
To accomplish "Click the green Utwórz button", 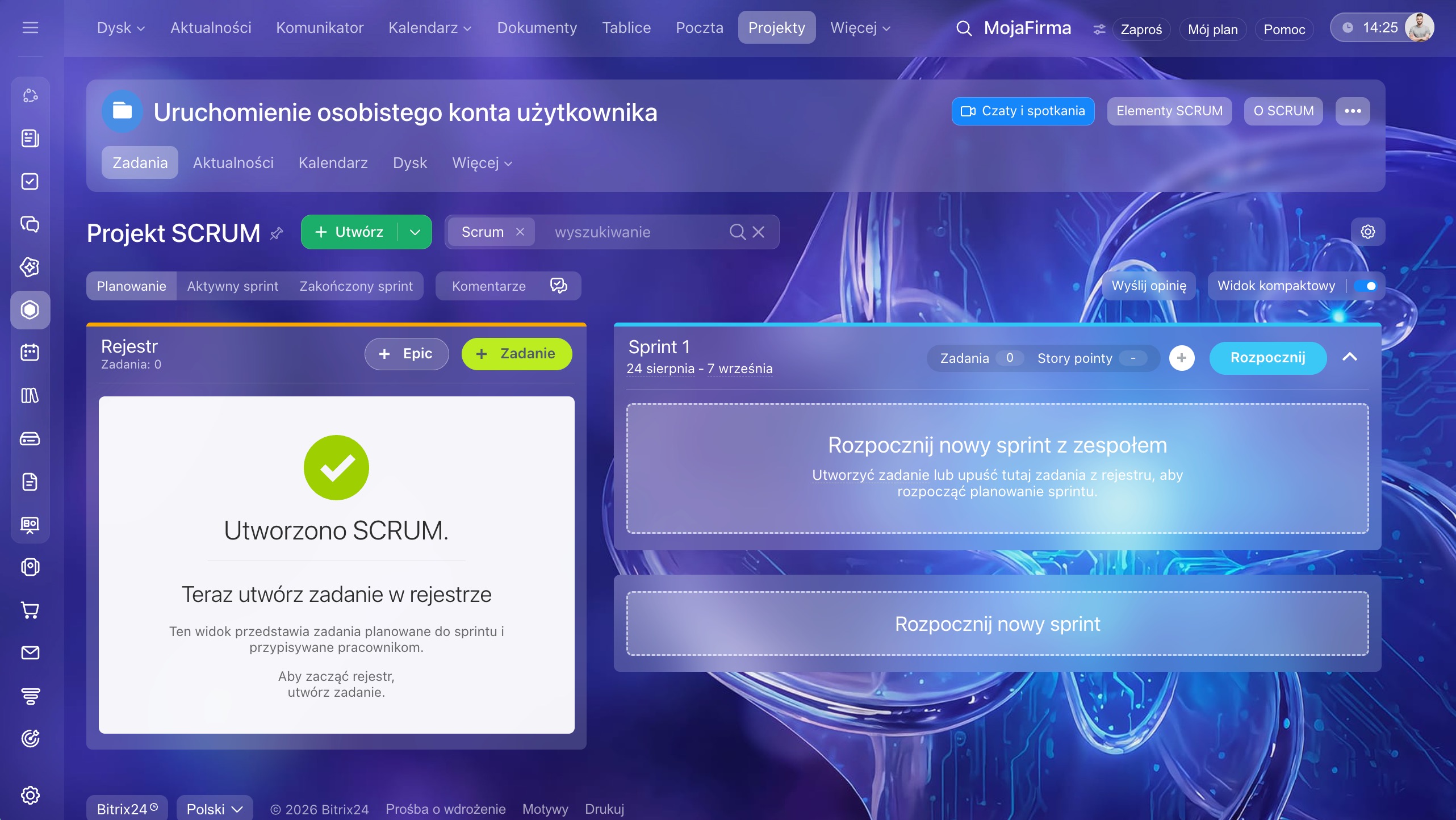I will click(x=350, y=232).
